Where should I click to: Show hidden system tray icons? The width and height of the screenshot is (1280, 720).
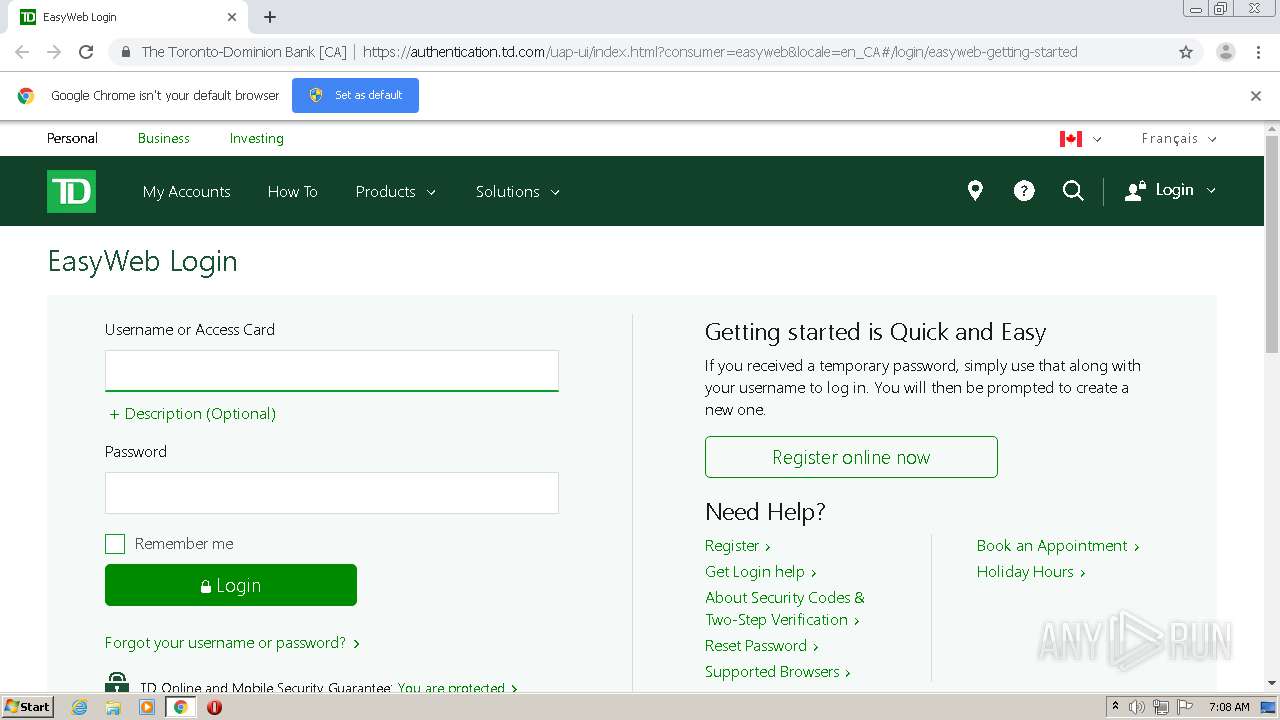[x=1115, y=706]
